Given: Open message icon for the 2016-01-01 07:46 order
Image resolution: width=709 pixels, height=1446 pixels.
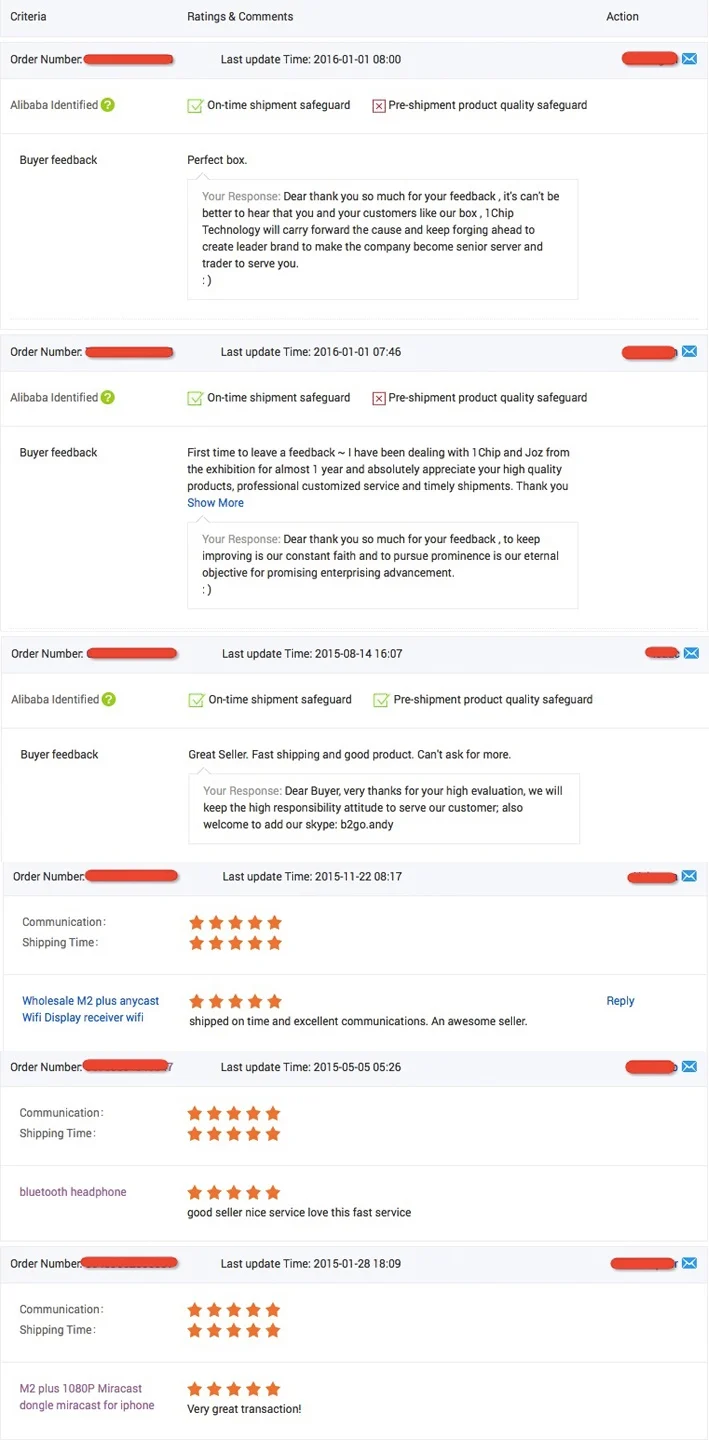Looking at the screenshot, I should 689,352.
